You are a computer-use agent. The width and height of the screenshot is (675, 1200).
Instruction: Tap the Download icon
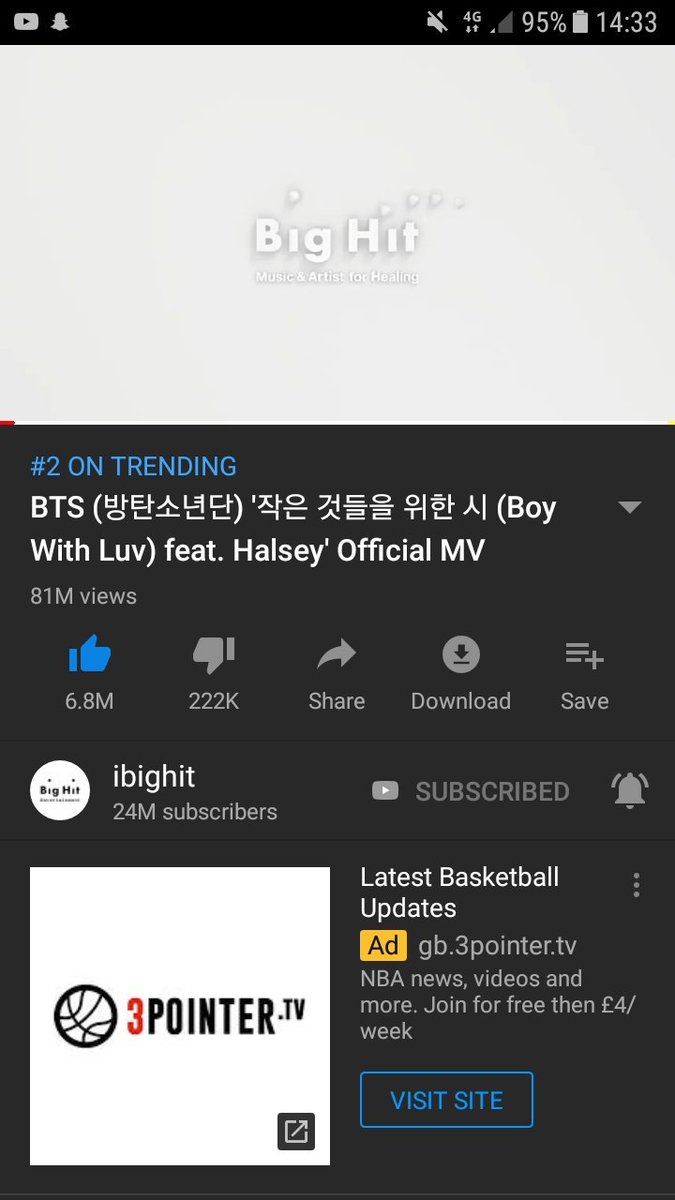[461, 656]
